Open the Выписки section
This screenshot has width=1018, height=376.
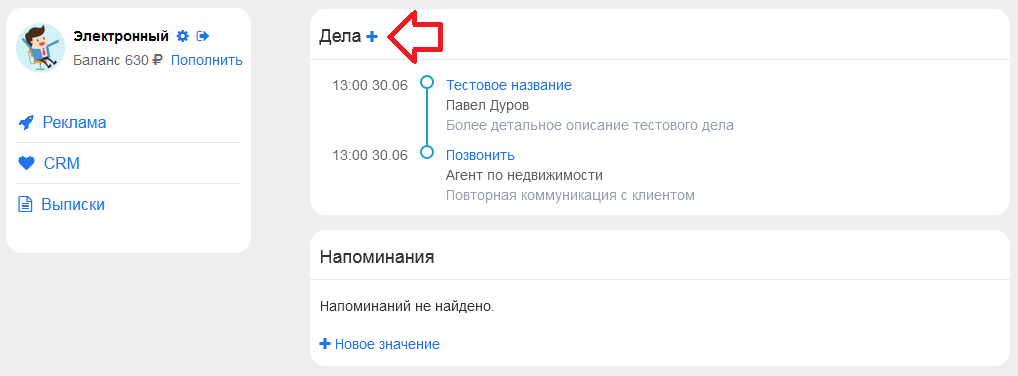point(73,205)
